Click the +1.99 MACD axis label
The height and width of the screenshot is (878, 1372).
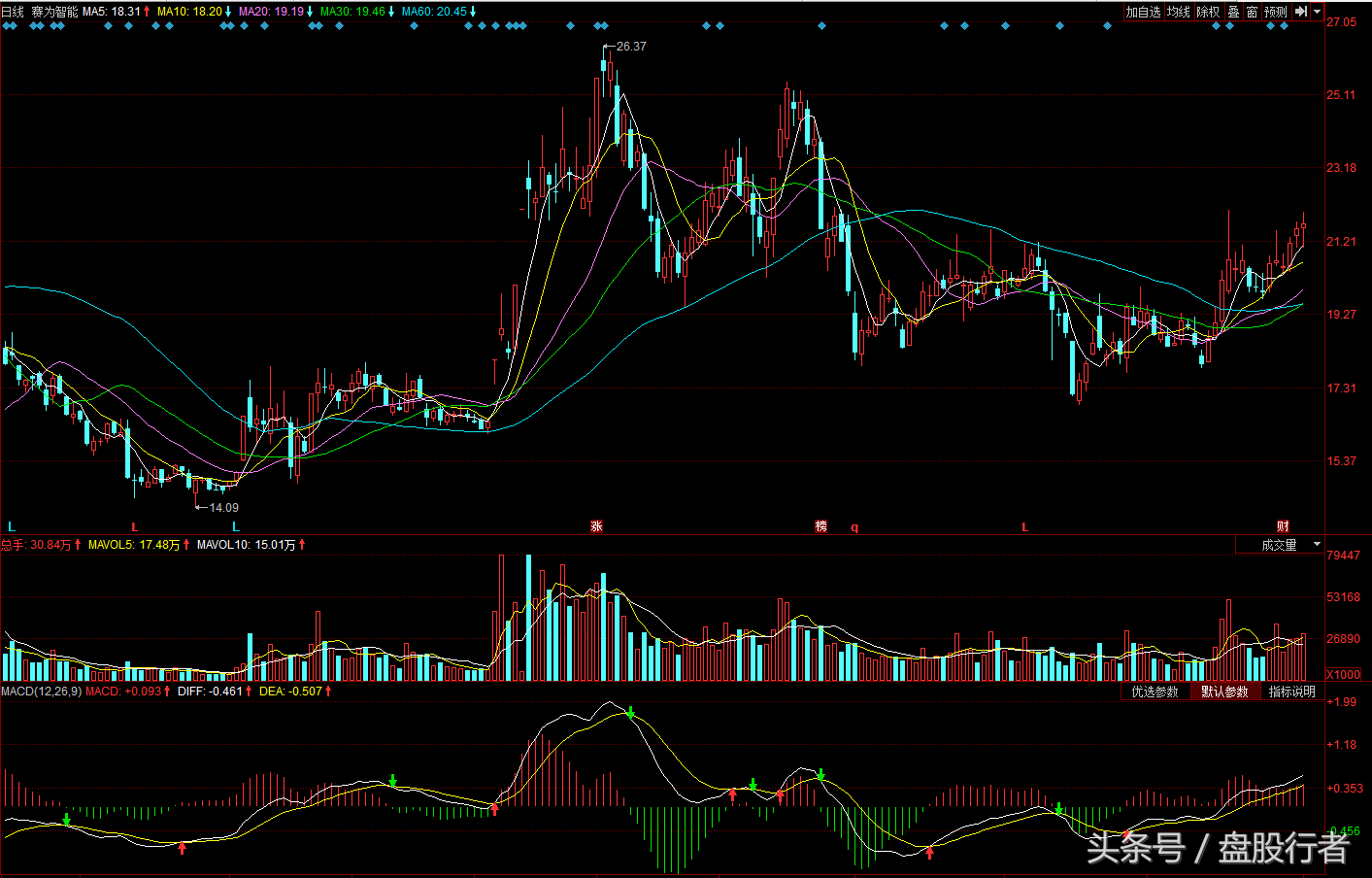point(1341,701)
